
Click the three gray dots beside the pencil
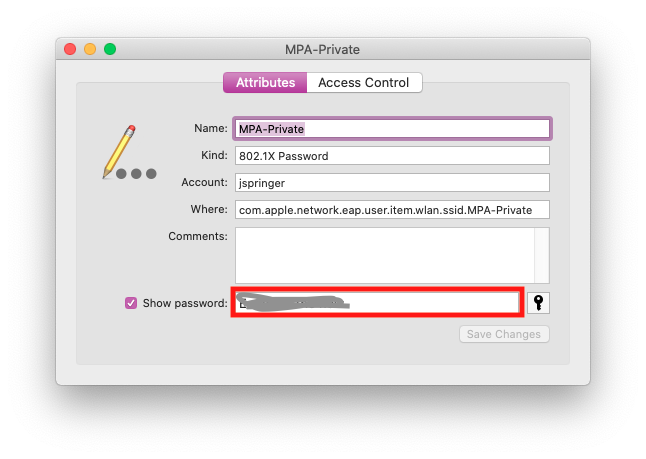(136, 174)
